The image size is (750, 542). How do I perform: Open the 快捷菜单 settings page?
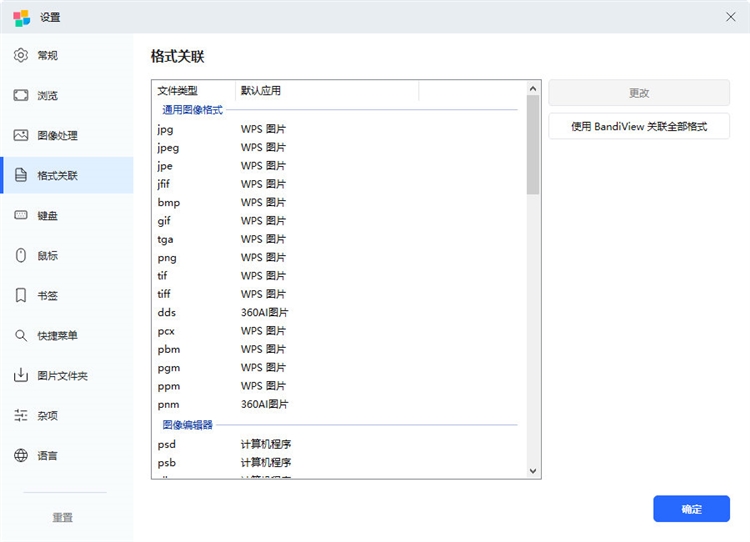click(x=67, y=335)
